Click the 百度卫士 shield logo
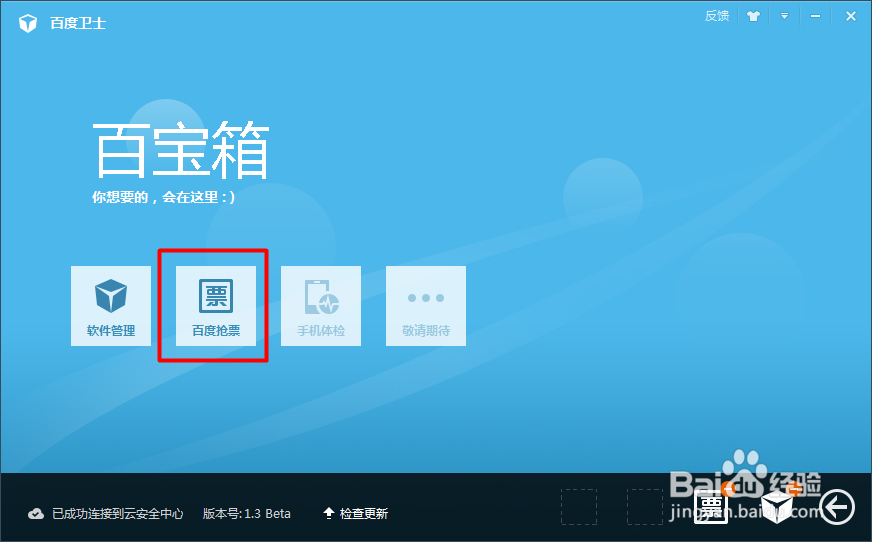 coord(28,23)
